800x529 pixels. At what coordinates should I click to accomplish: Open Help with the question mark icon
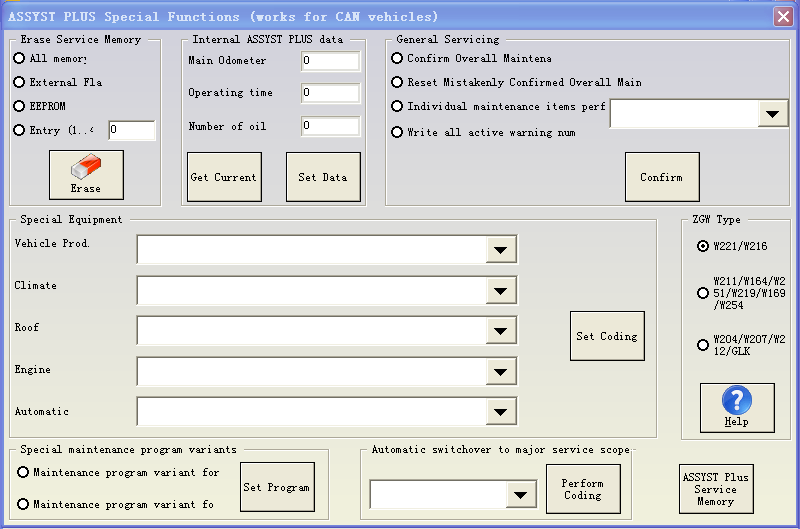click(x=737, y=408)
